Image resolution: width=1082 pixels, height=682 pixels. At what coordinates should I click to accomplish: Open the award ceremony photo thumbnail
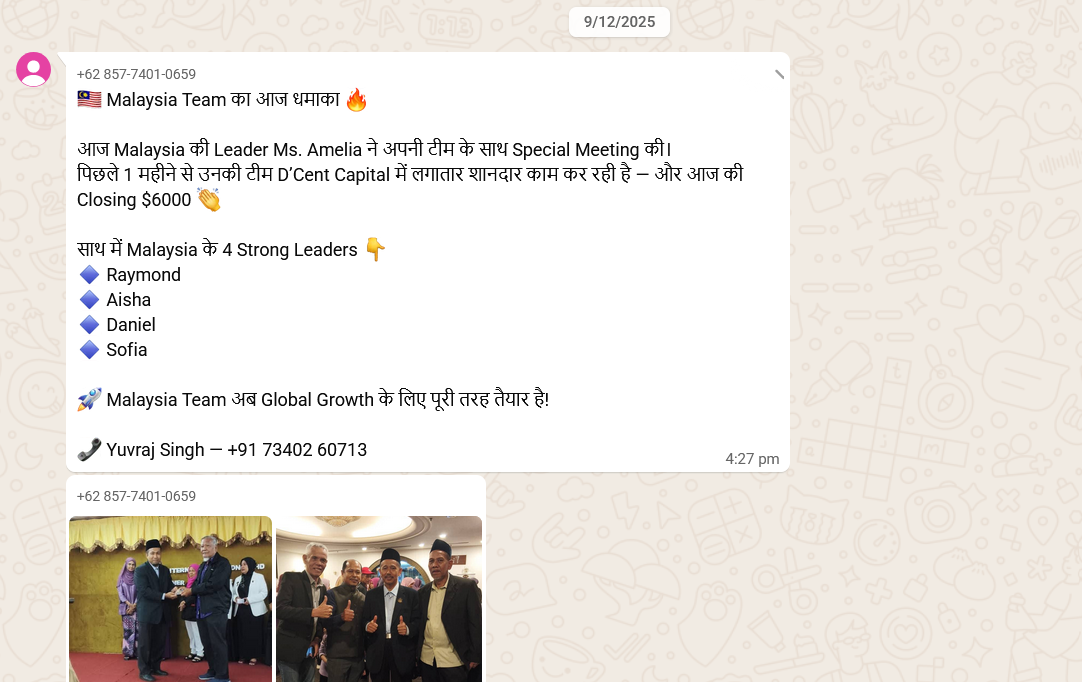[170, 598]
